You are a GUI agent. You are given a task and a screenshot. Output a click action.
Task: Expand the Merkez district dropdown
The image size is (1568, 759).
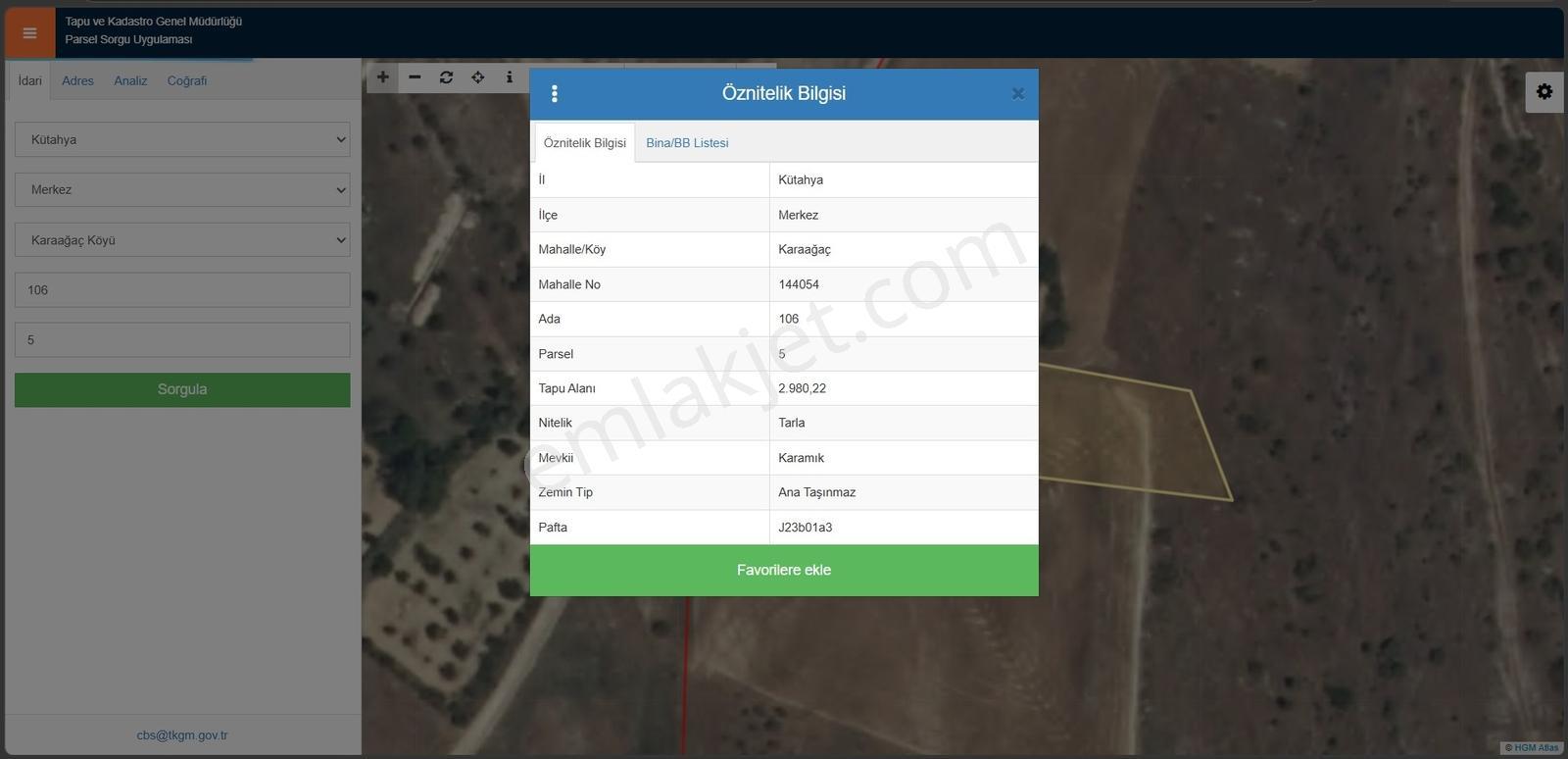coord(182,189)
